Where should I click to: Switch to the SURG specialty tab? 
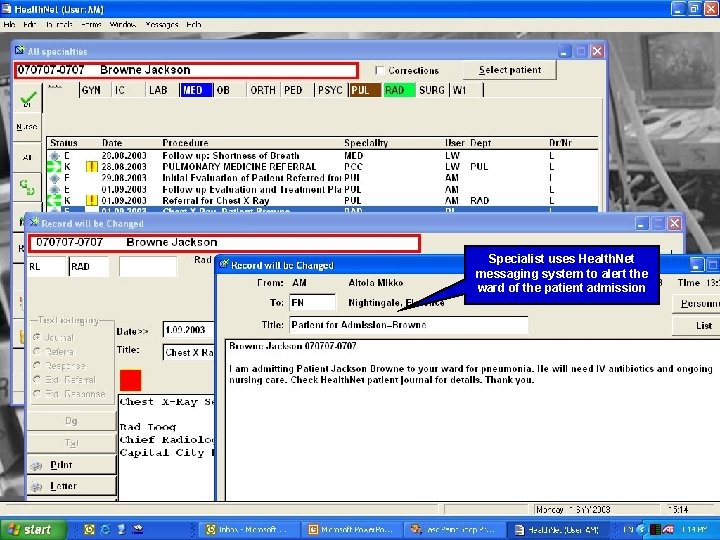(433, 90)
